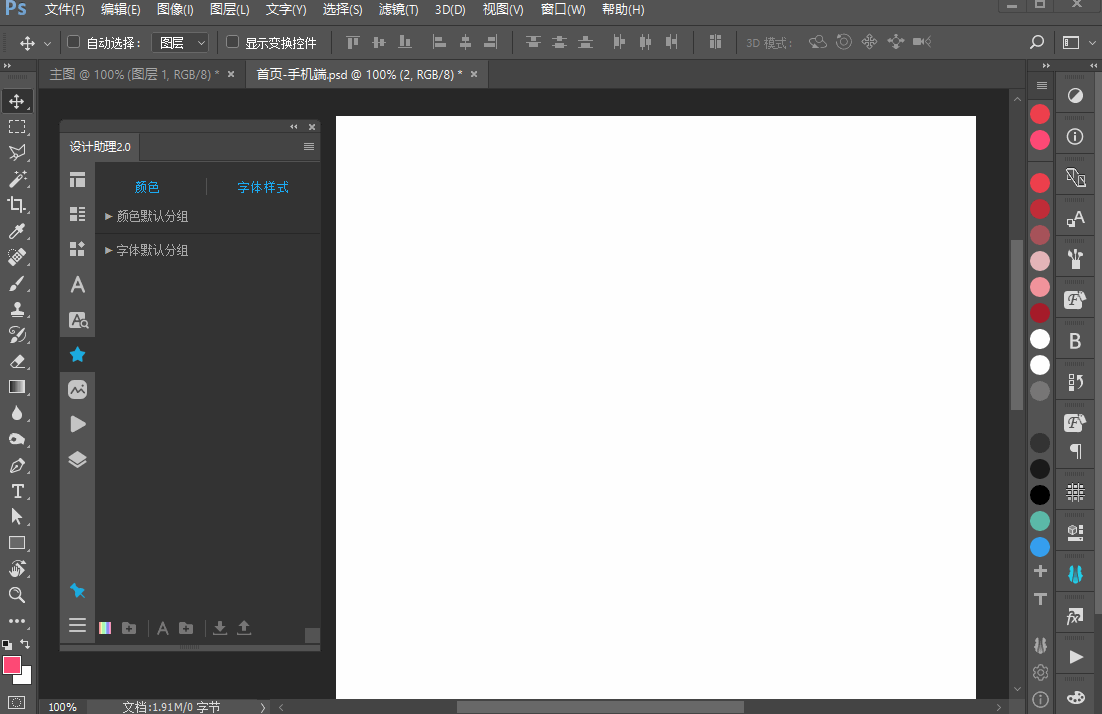The image size is (1102, 714).
Task: Select the Magic Wand tool
Action: [x=17, y=178]
